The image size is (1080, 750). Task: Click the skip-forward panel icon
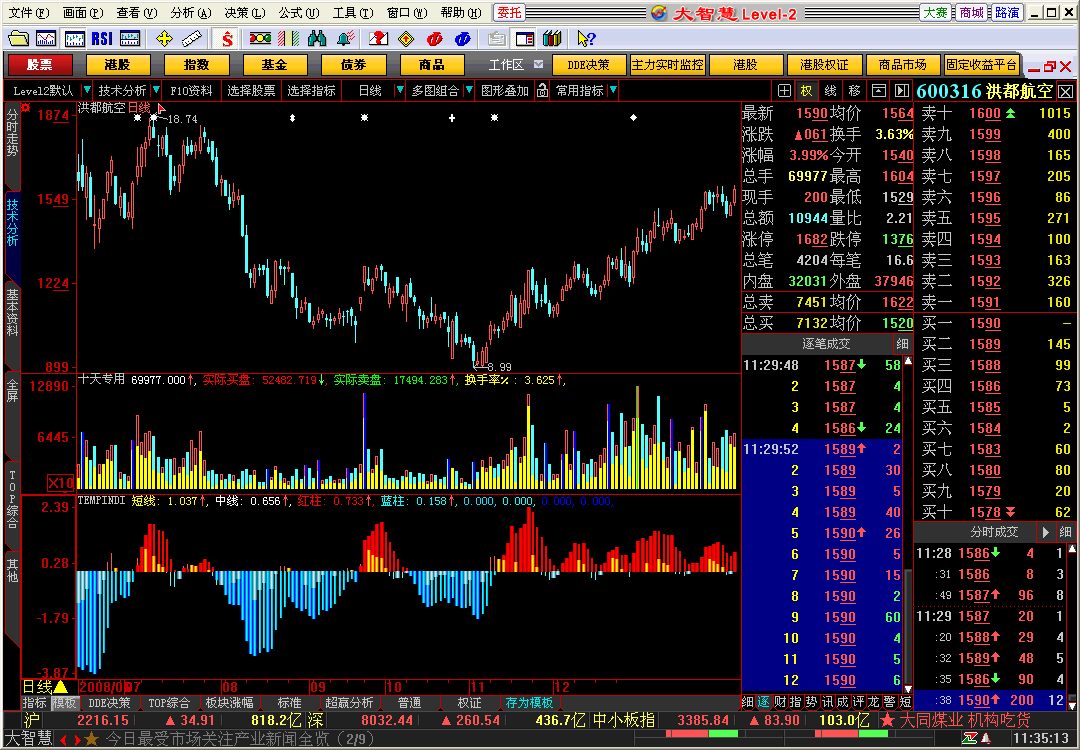coord(902,90)
